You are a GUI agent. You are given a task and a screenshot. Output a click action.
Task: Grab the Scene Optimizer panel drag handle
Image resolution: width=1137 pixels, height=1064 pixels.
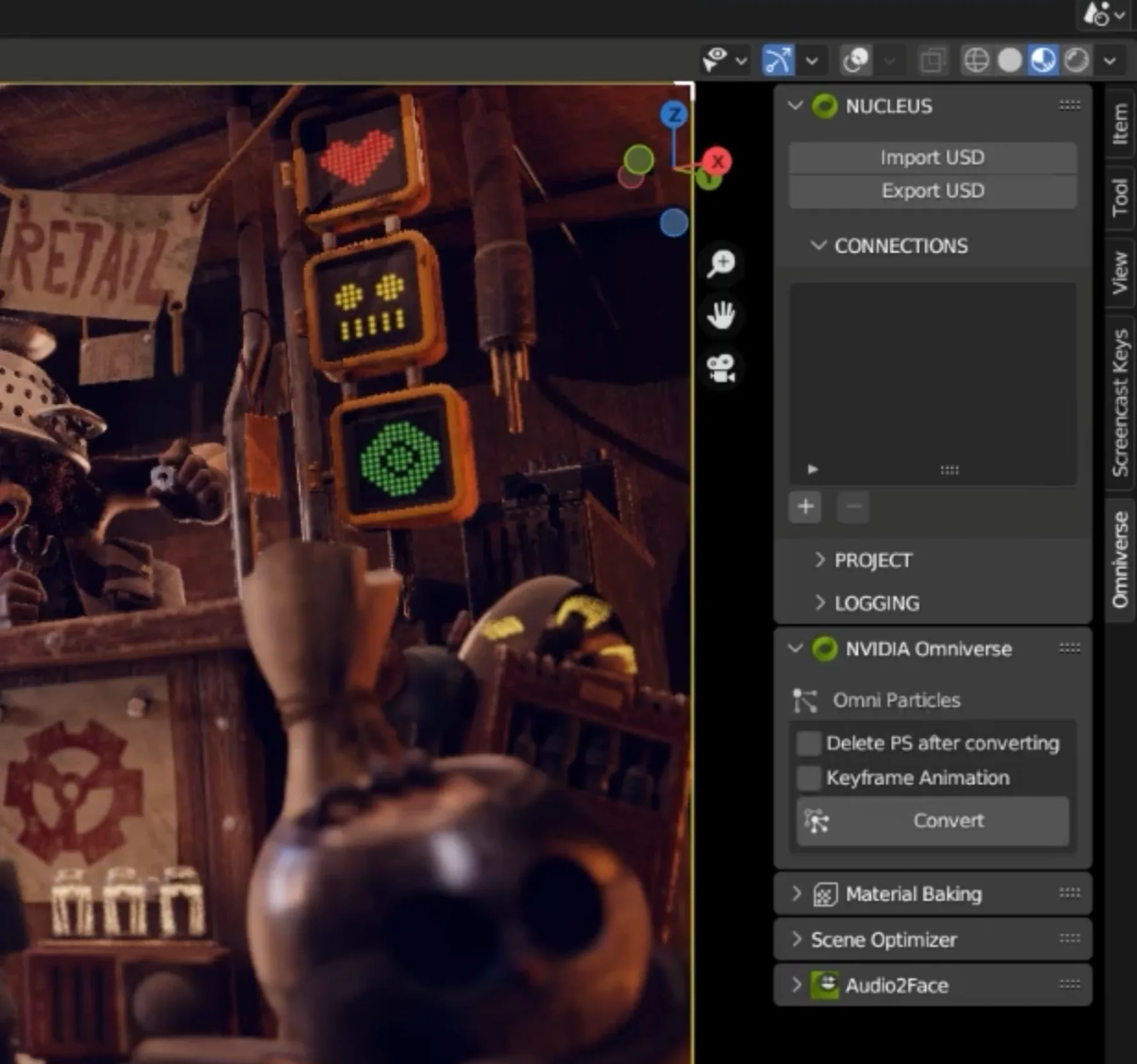(x=1070, y=939)
